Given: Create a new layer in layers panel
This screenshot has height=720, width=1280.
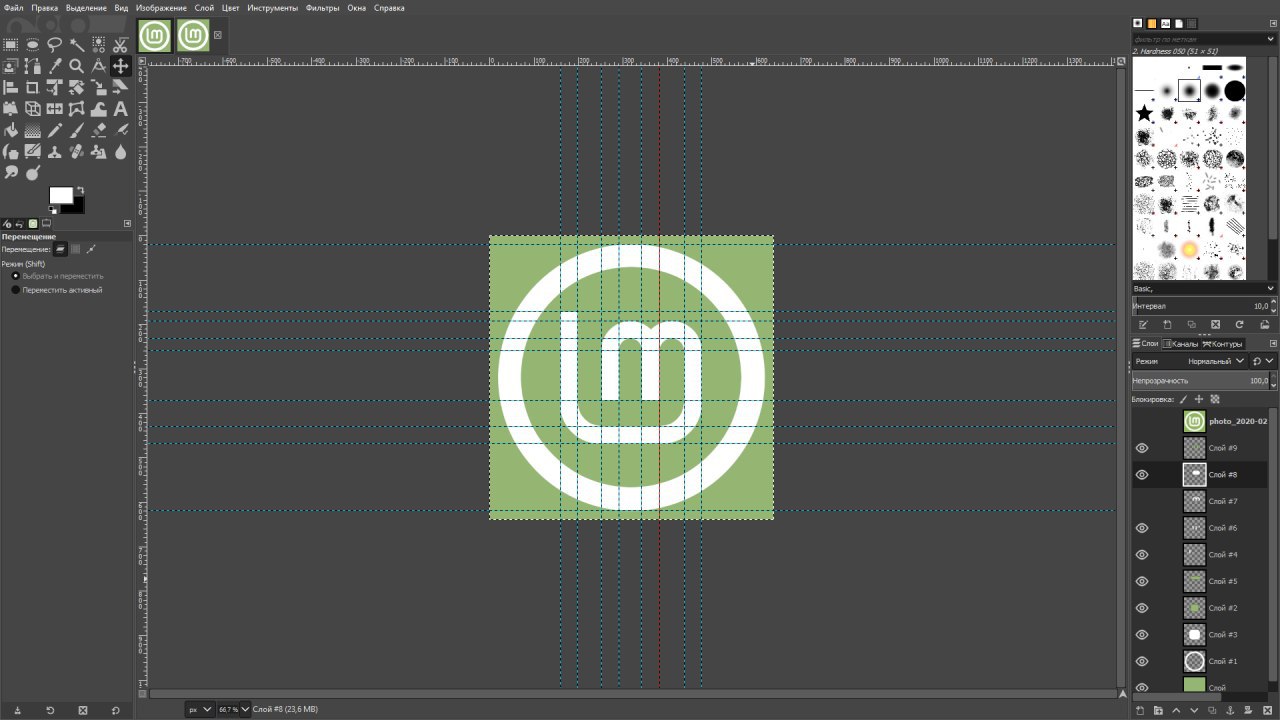Looking at the screenshot, I should click(x=1141, y=710).
